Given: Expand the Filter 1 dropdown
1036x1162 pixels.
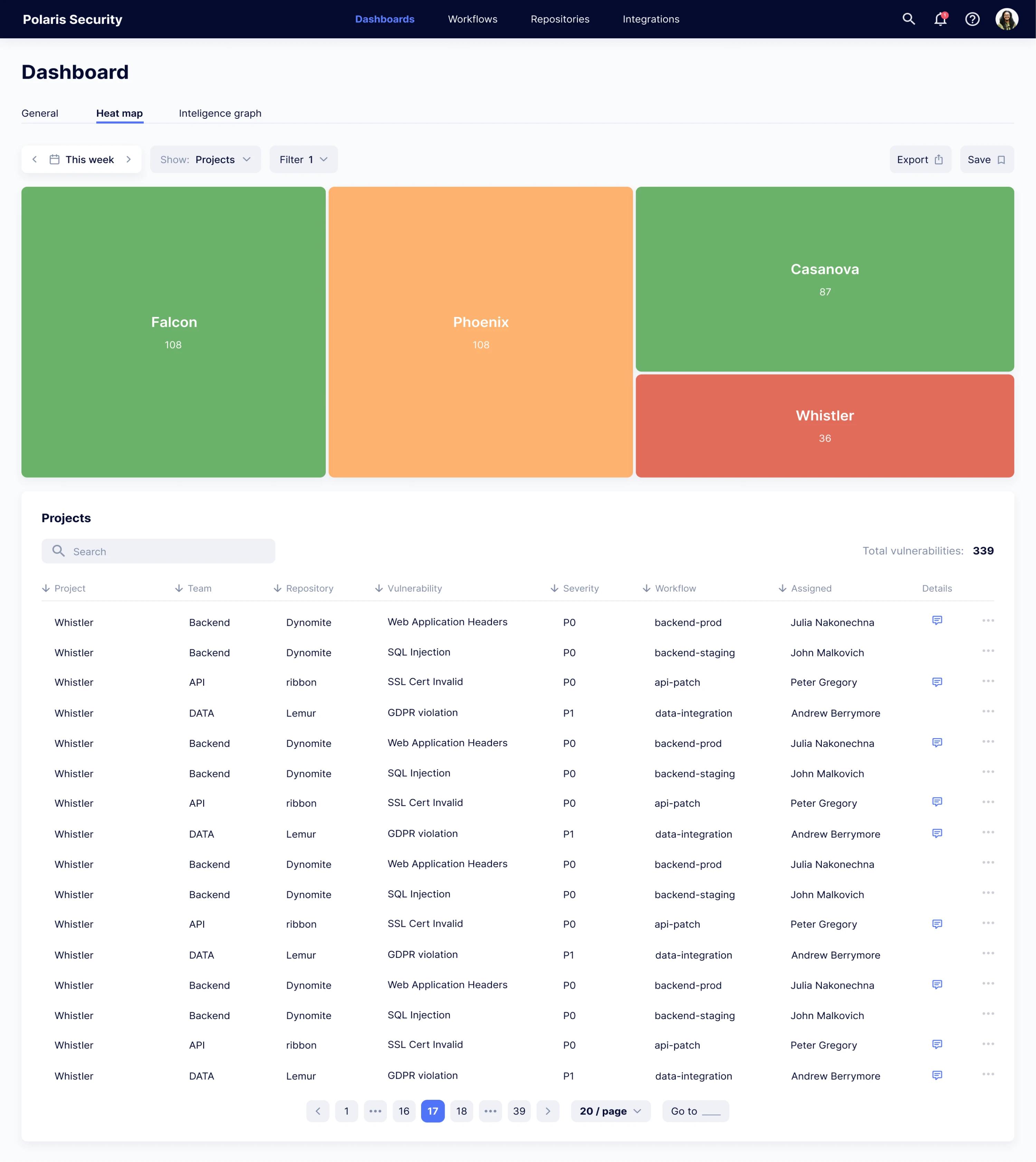Looking at the screenshot, I should point(303,159).
